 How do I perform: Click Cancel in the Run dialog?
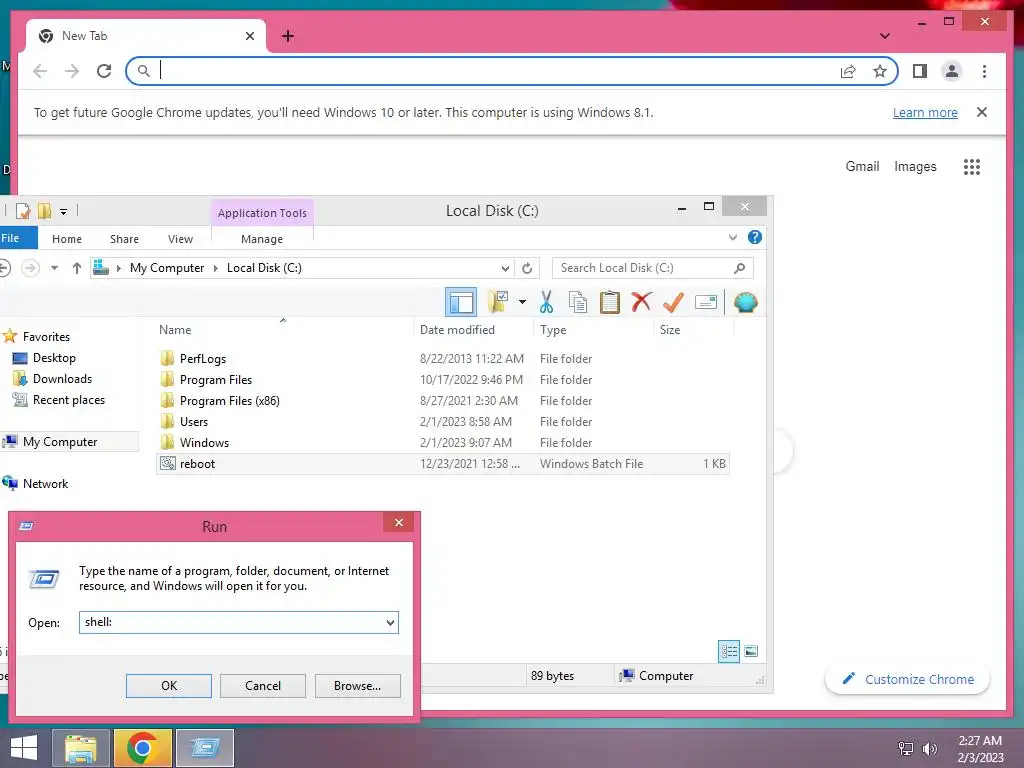coord(263,686)
